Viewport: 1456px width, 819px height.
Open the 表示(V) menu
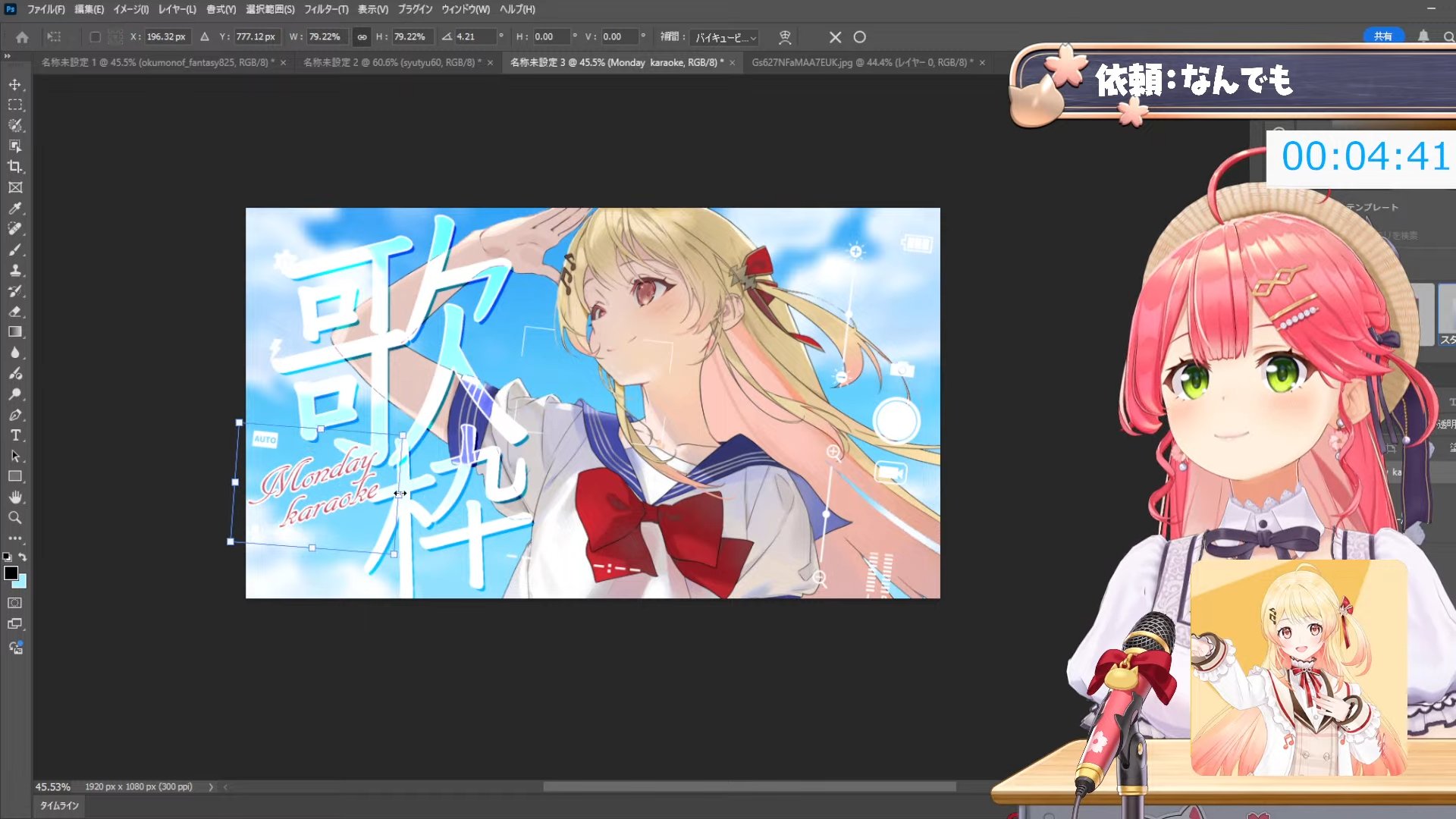pyautogui.click(x=372, y=9)
